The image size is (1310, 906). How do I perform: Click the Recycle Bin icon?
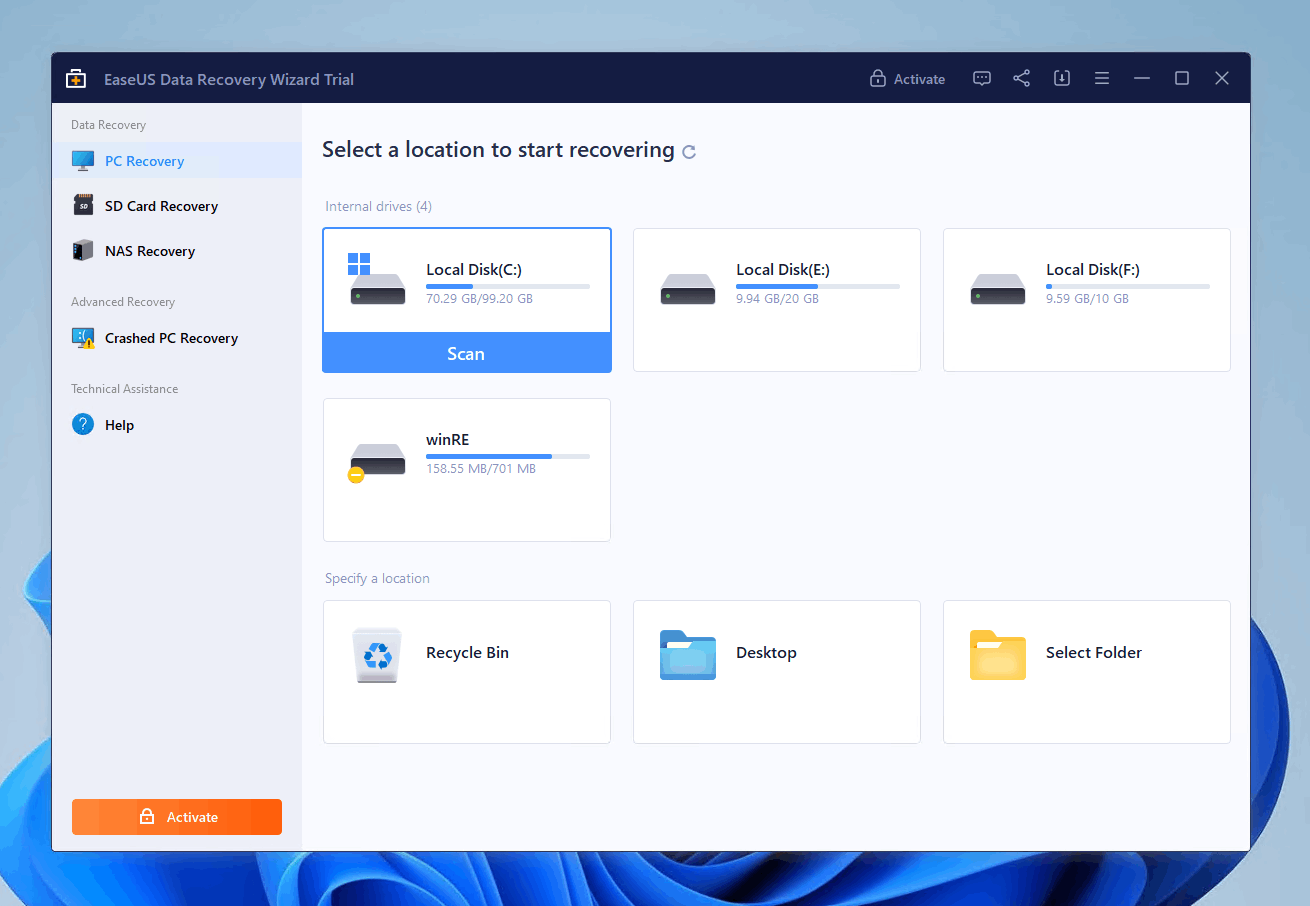coord(377,655)
